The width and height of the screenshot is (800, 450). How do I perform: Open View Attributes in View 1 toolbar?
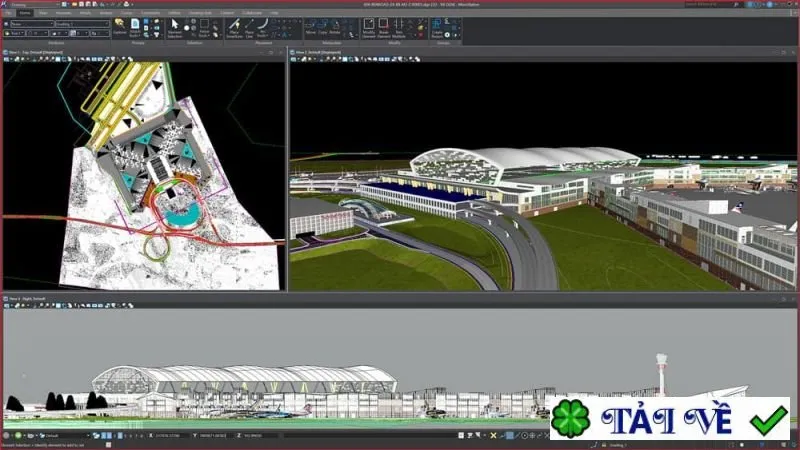7,59
